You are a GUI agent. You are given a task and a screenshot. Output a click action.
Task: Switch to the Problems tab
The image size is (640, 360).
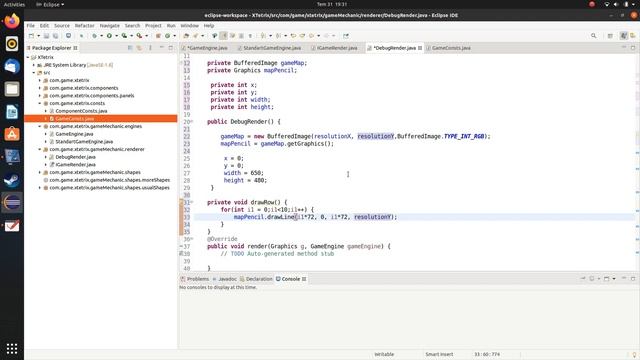(195, 279)
